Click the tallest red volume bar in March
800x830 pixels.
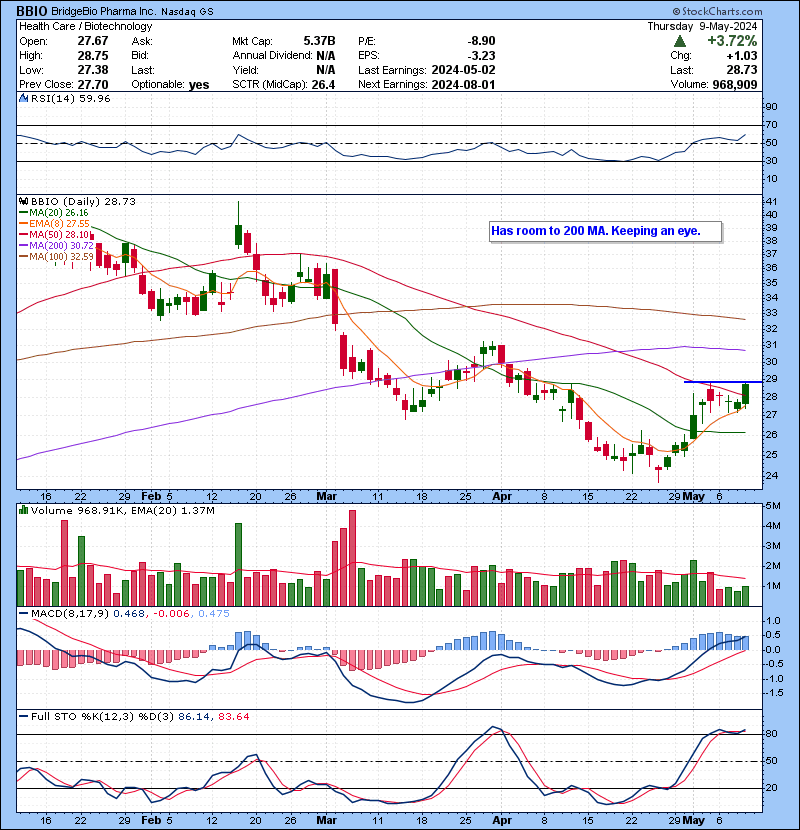353,558
